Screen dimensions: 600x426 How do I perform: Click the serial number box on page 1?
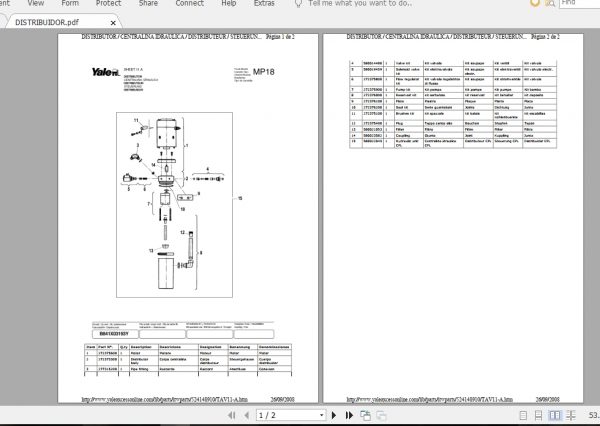coord(115,334)
